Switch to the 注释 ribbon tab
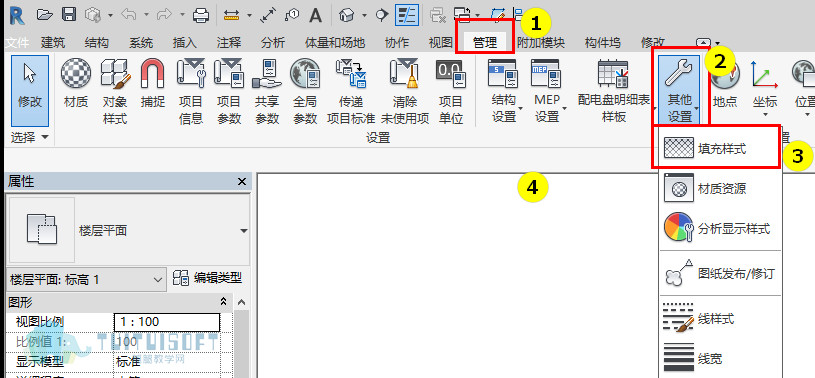Image resolution: width=815 pixels, height=378 pixels. click(229, 43)
